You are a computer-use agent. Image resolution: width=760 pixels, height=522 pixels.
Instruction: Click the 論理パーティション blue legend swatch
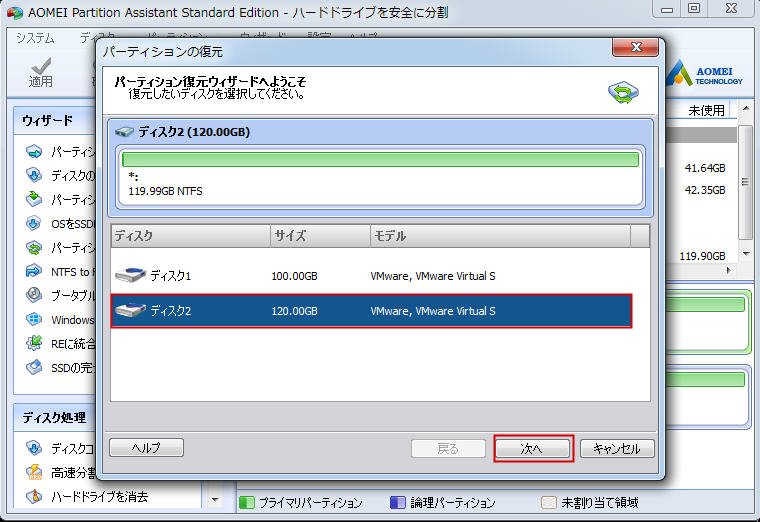click(x=397, y=503)
